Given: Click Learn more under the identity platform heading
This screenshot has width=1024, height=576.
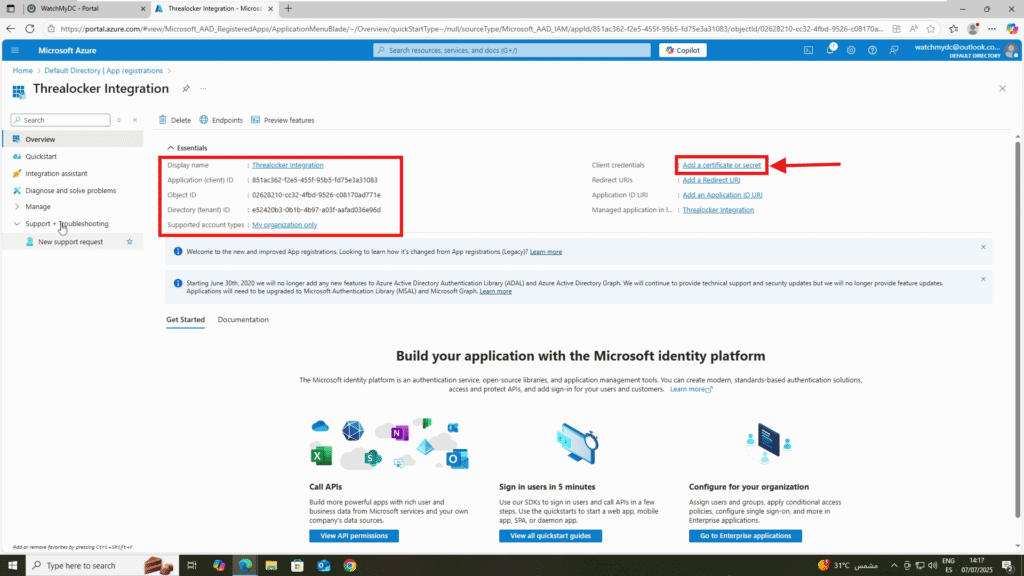Looking at the screenshot, I should pyautogui.click(x=690, y=389).
